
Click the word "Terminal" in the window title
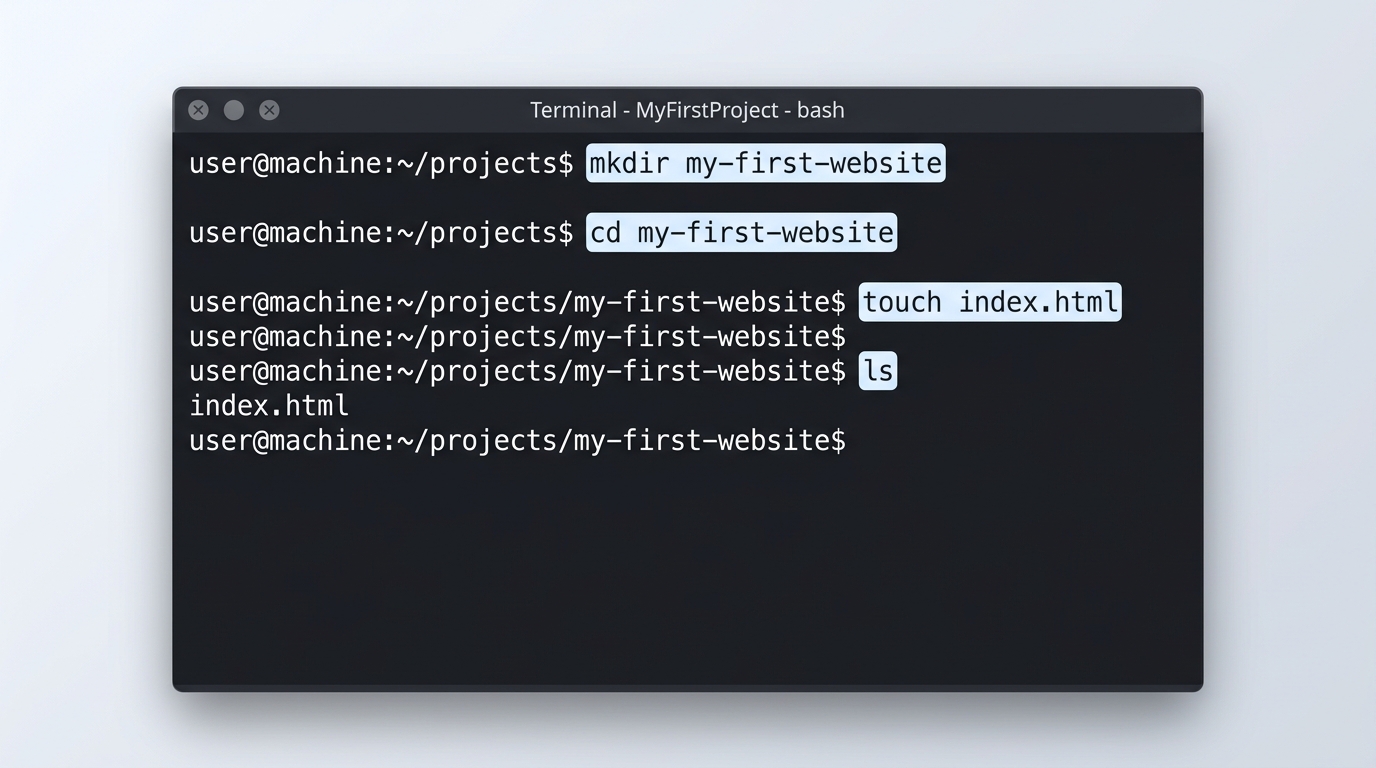pos(572,110)
